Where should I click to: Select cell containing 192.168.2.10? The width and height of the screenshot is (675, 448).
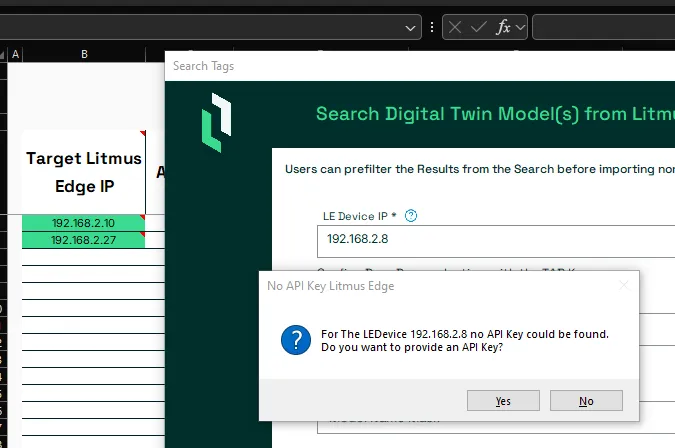click(84, 223)
